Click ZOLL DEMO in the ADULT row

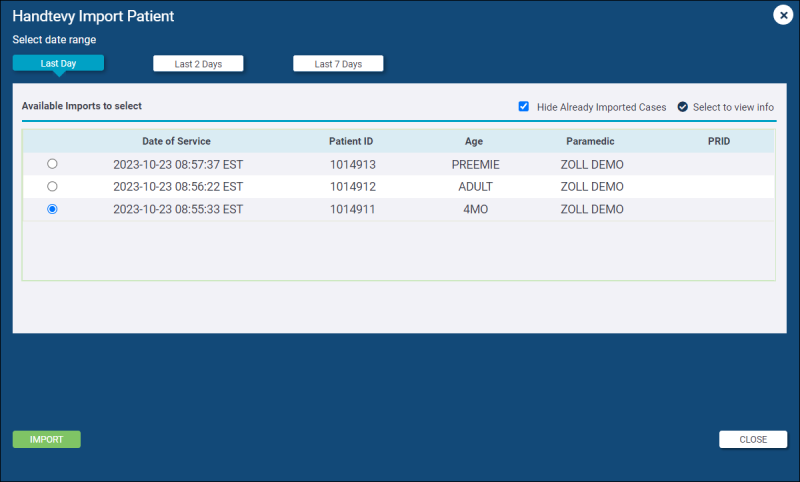click(592, 187)
